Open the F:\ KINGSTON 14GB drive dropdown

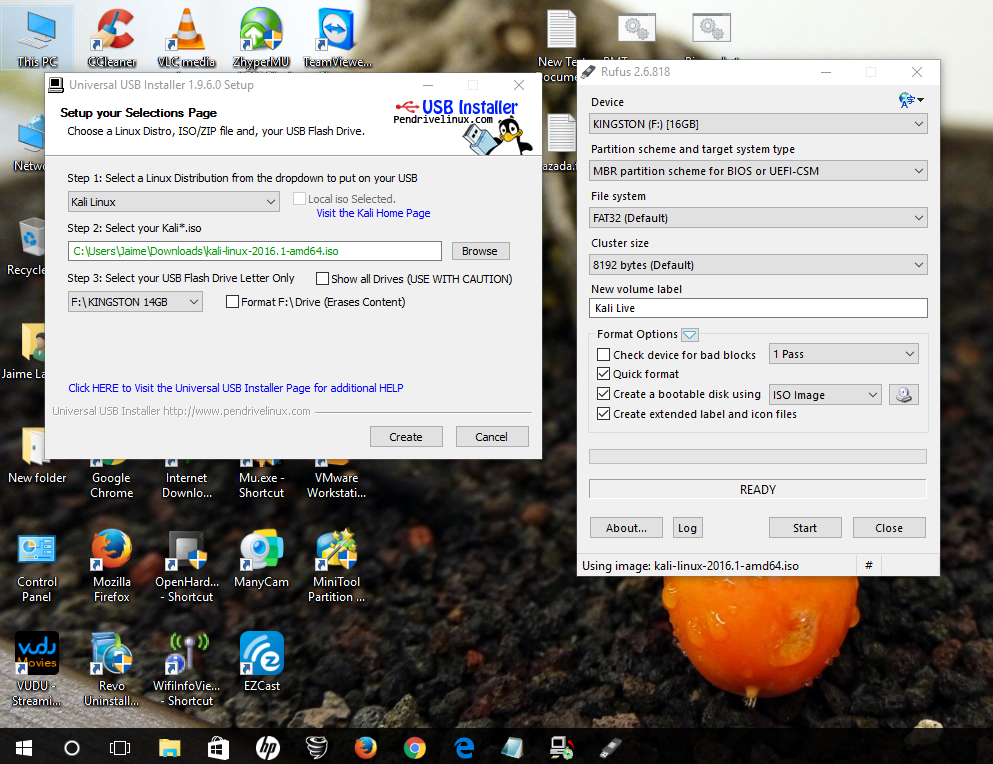[x=136, y=302]
